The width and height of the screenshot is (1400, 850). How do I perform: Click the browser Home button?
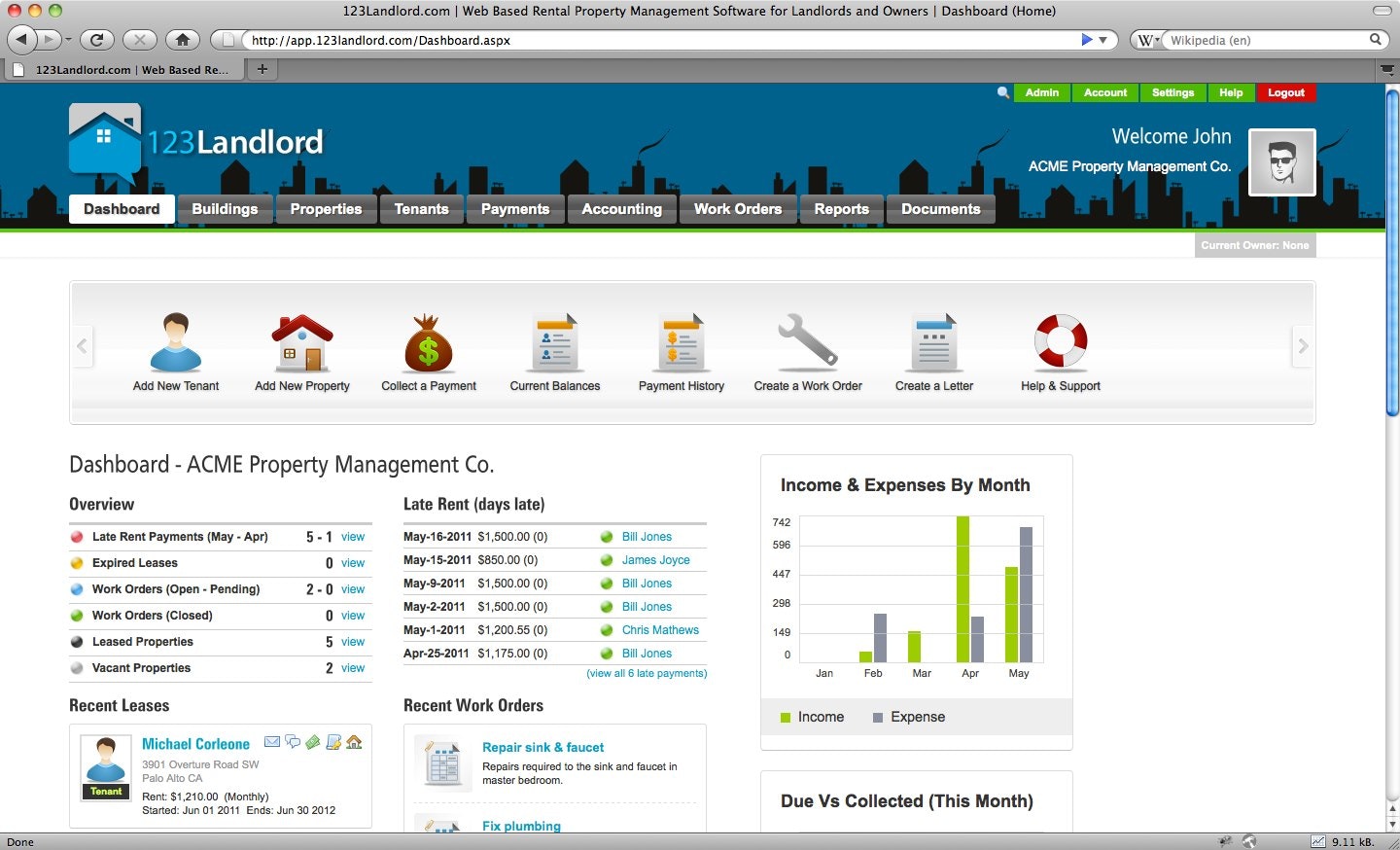pos(182,40)
